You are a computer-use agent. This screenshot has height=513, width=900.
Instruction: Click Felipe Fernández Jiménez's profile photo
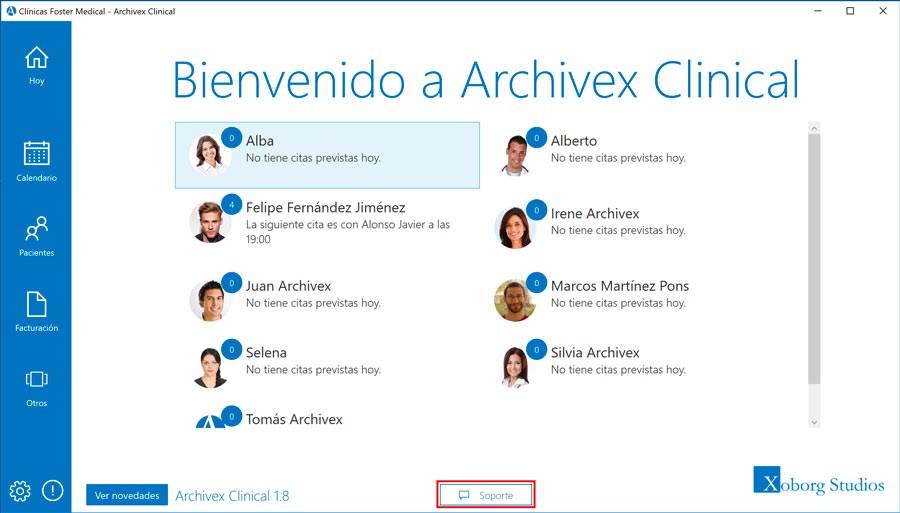pyautogui.click(x=210, y=221)
